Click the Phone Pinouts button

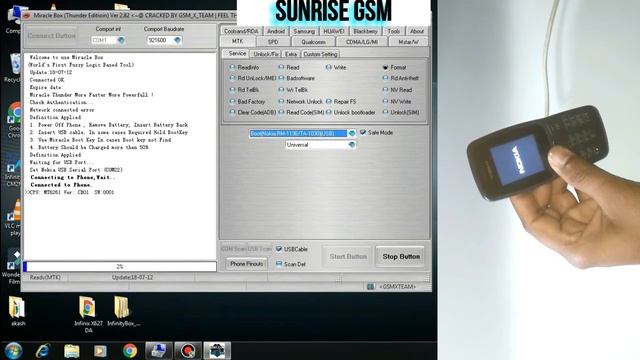click(x=247, y=264)
